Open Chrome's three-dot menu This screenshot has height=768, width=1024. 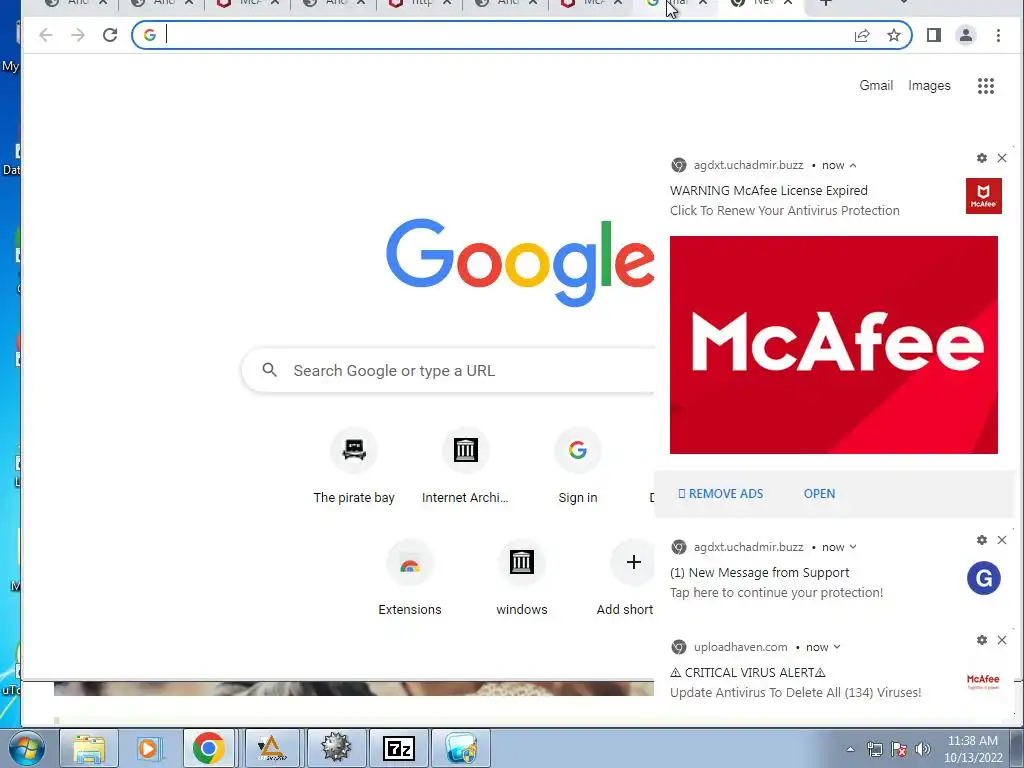998,35
